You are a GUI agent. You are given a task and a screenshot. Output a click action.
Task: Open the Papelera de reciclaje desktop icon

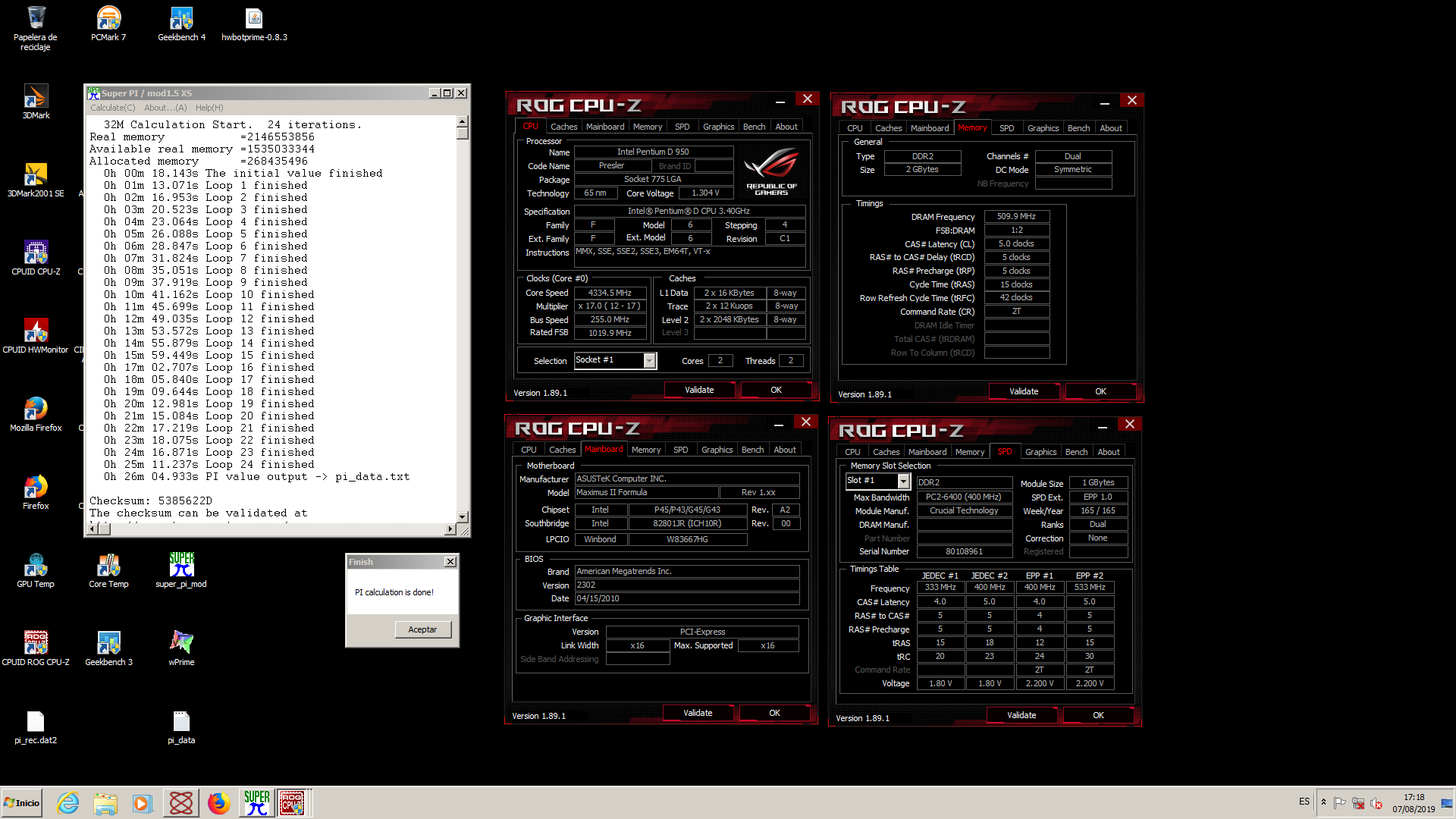tap(36, 28)
